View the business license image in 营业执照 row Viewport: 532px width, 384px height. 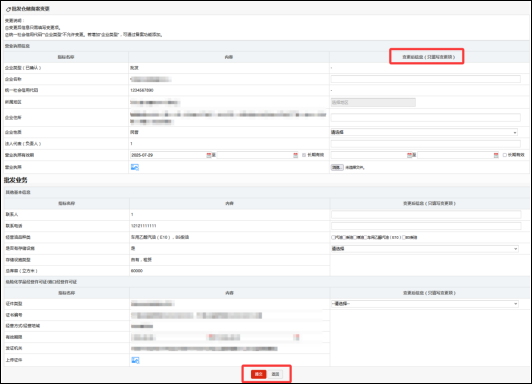(135, 167)
